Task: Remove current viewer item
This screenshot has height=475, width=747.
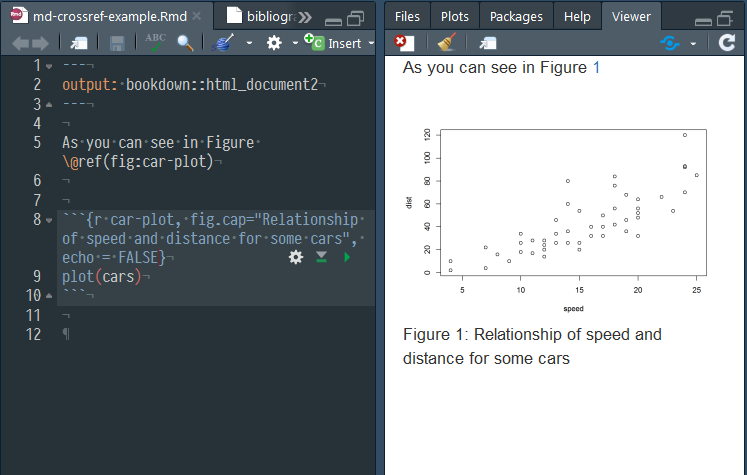Action: [403, 43]
